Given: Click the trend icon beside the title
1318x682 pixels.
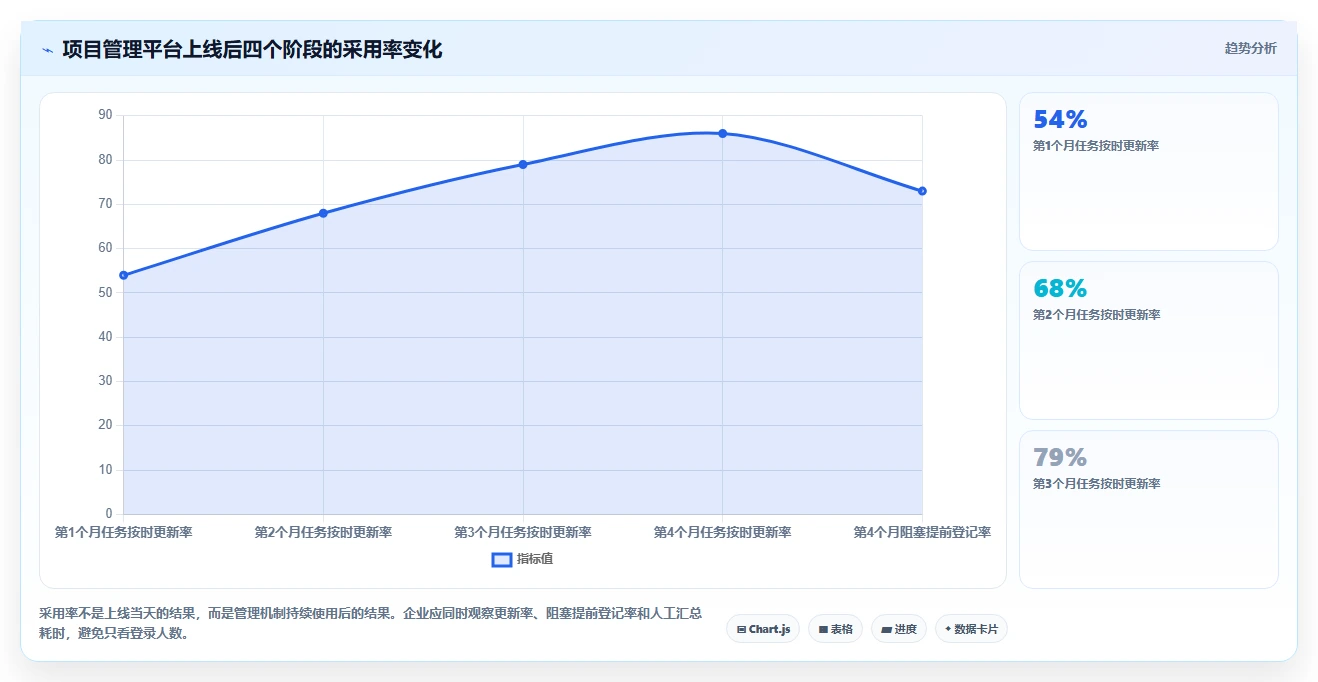Looking at the screenshot, I should (x=47, y=50).
